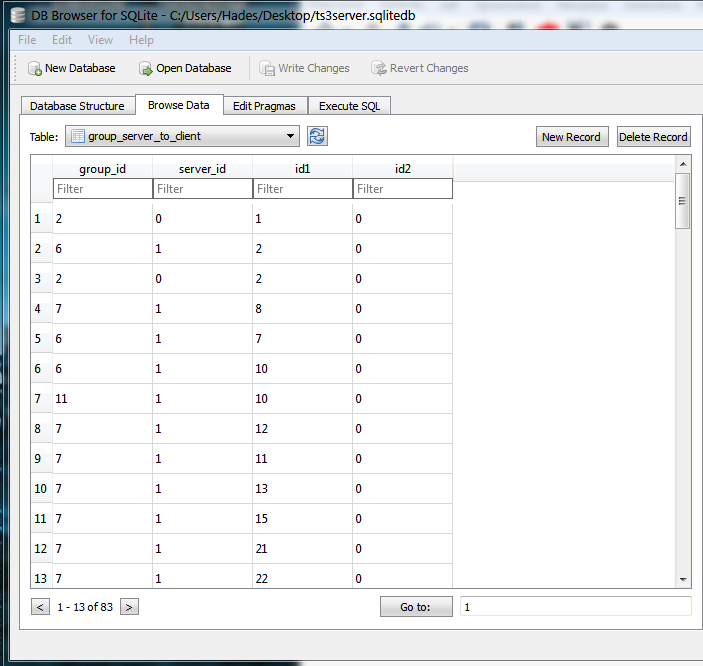Click the Open Database toolbar icon

coord(145,69)
